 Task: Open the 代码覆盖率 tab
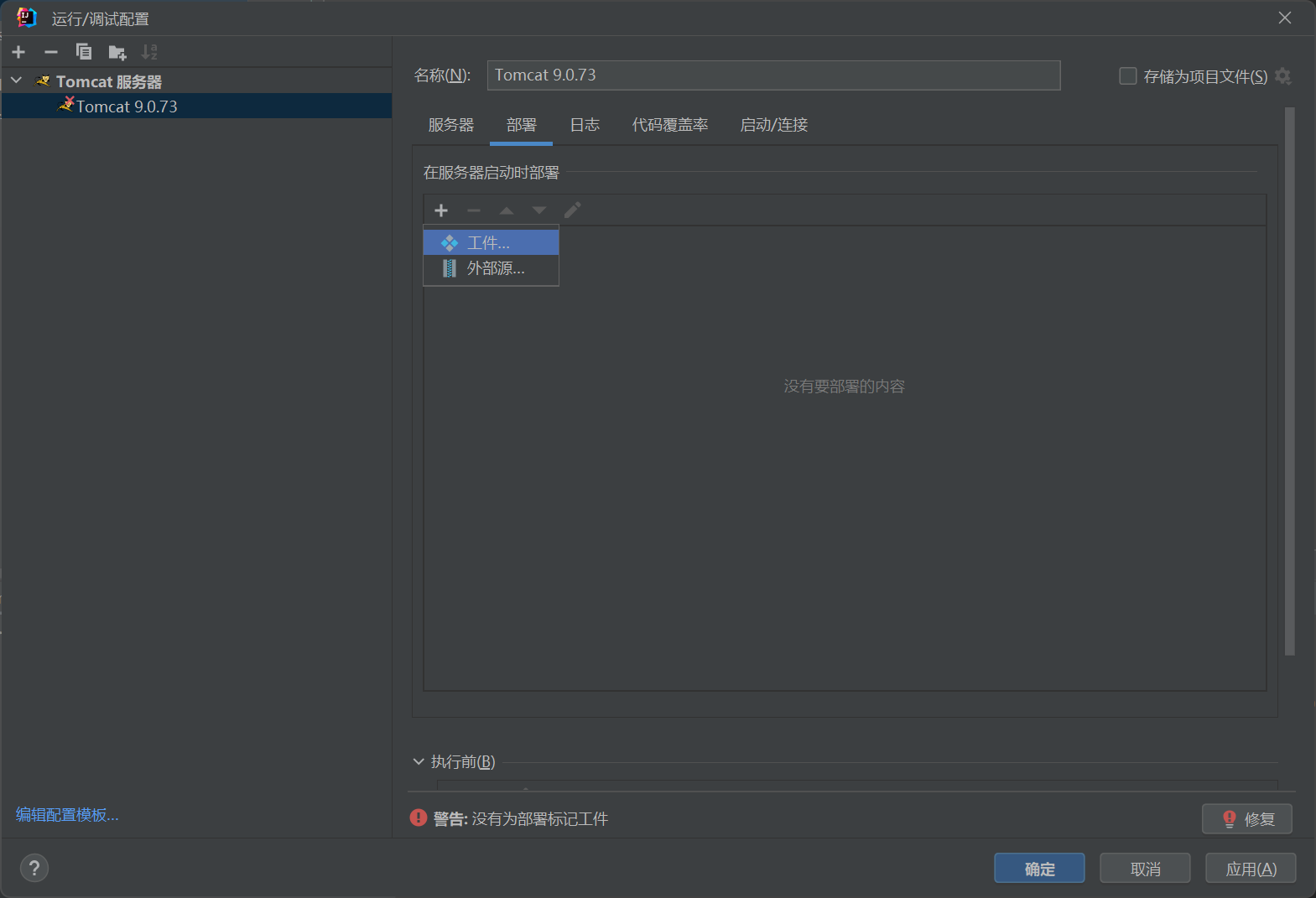[x=670, y=125]
